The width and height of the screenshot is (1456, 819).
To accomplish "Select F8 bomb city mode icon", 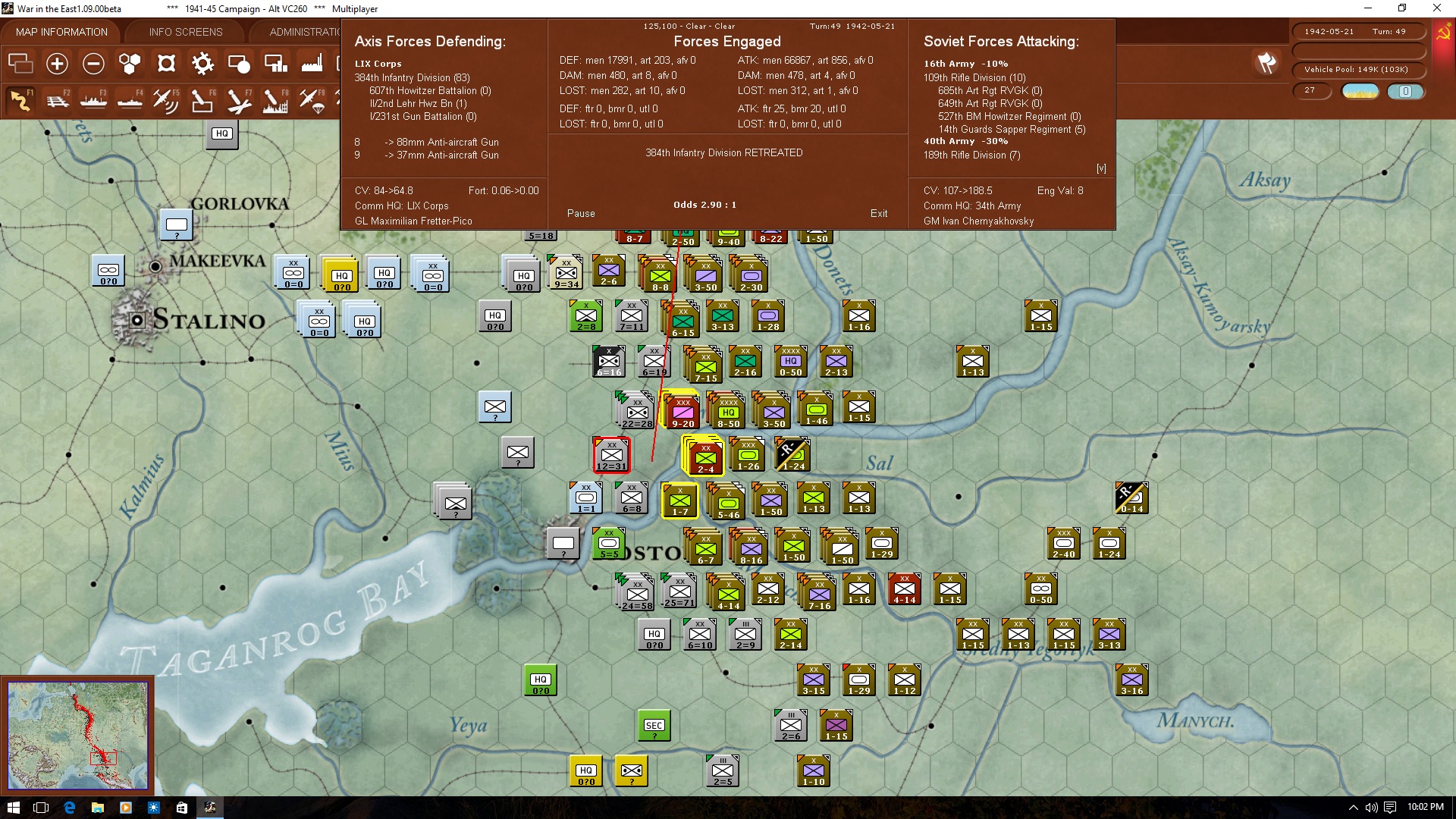I will pos(275,100).
